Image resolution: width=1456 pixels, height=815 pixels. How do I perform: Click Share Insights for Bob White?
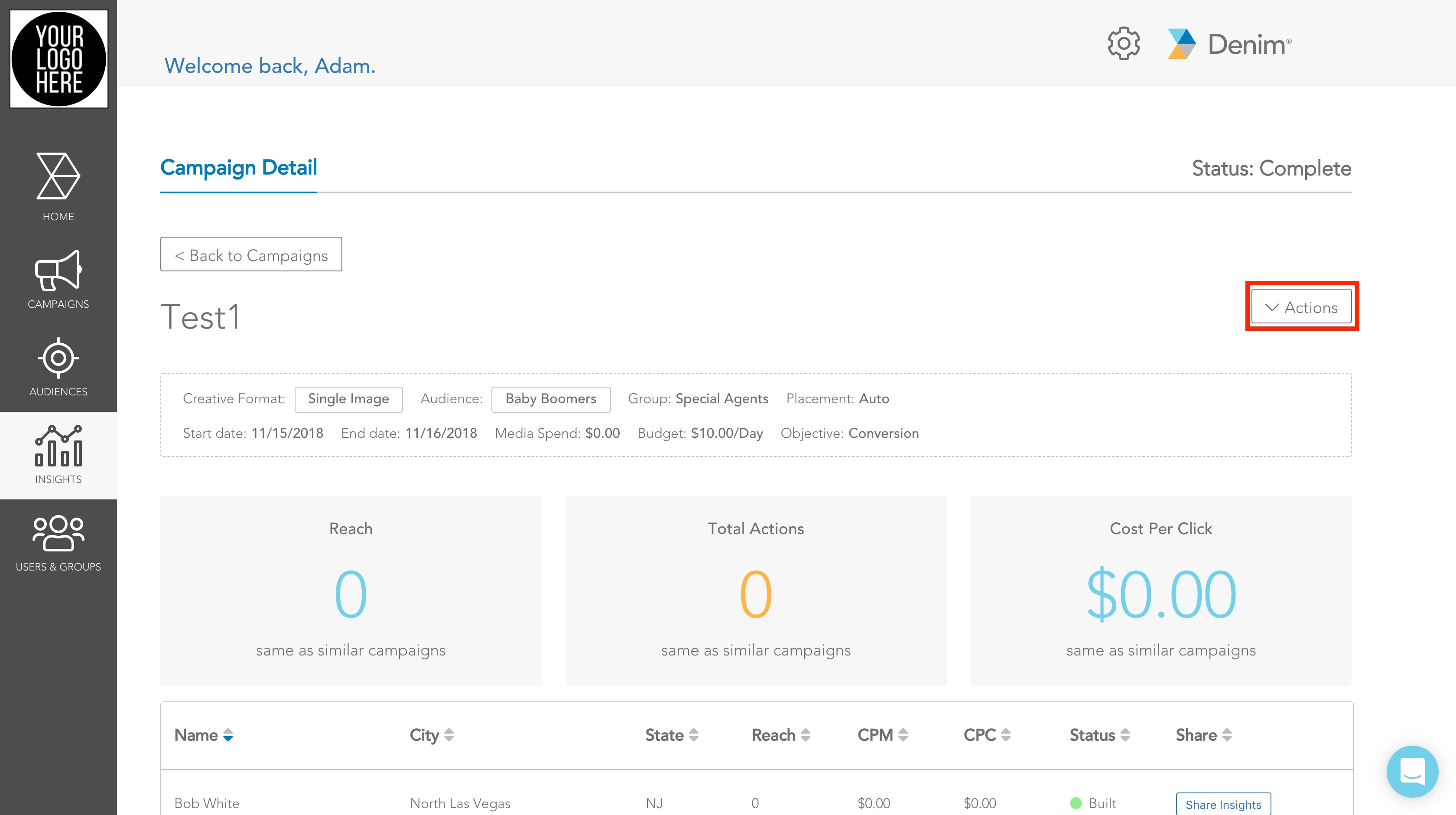[1223, 804]
